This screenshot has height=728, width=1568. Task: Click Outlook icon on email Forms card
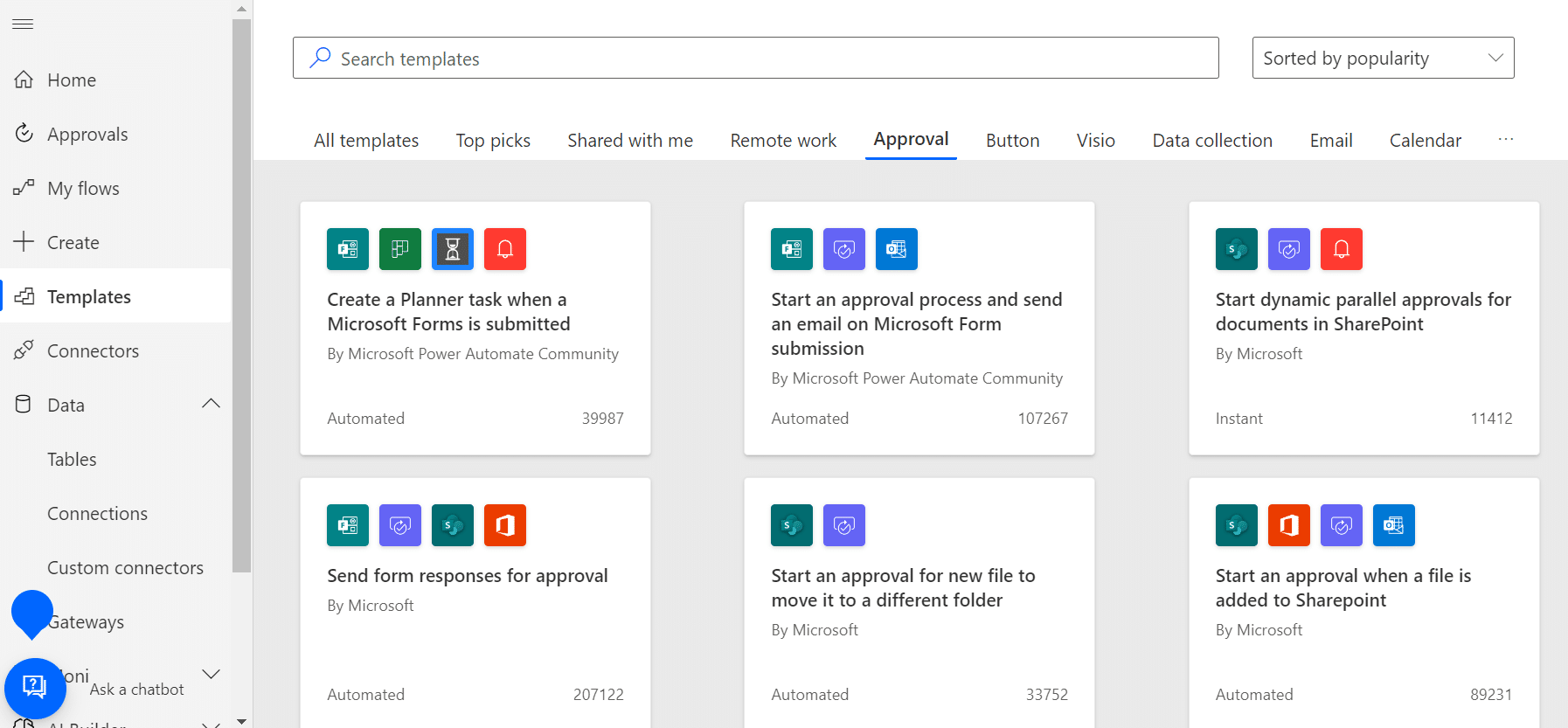[x=897, y=249]
